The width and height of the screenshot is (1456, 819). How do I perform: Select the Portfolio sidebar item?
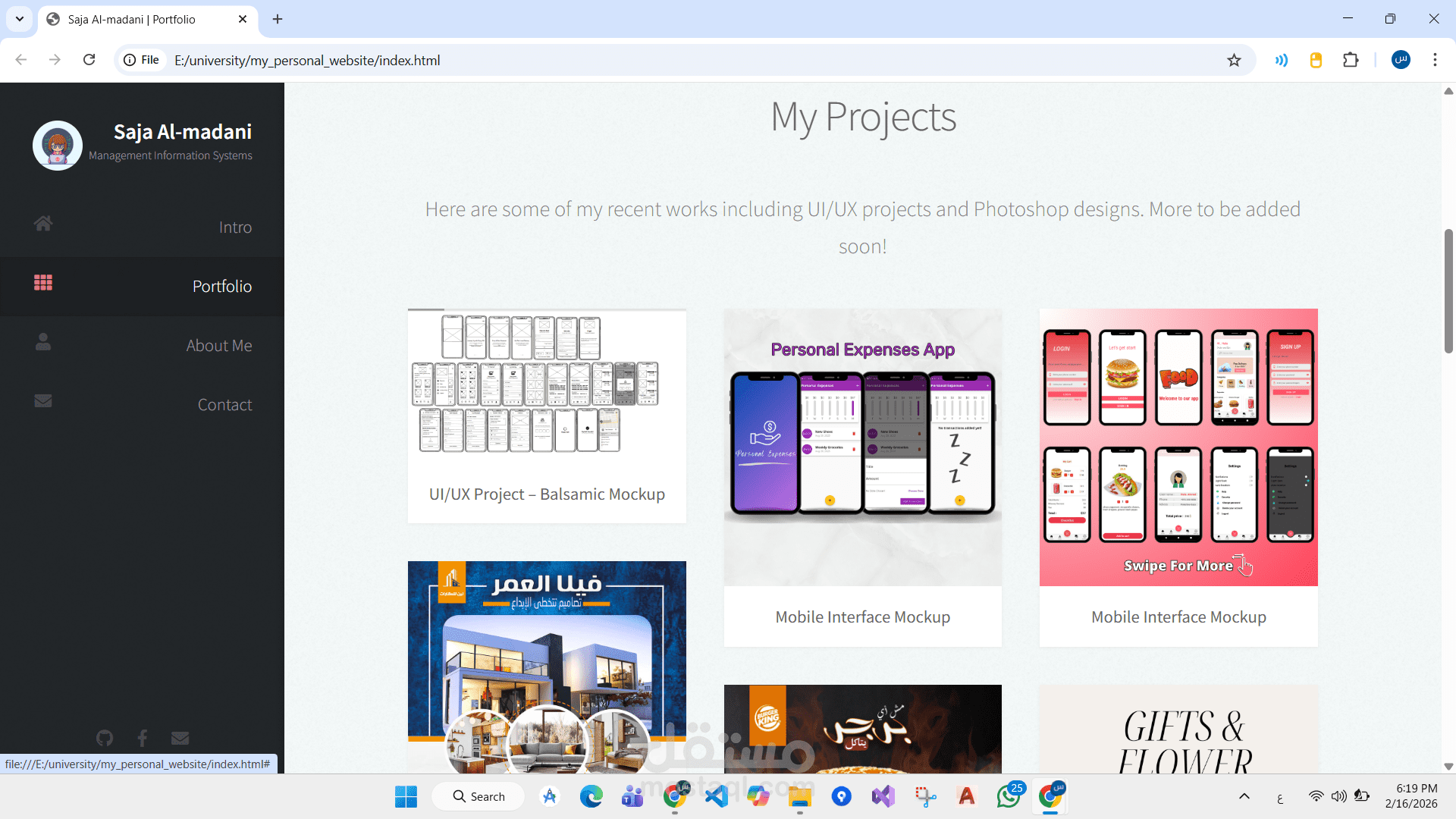pos(221,287)
